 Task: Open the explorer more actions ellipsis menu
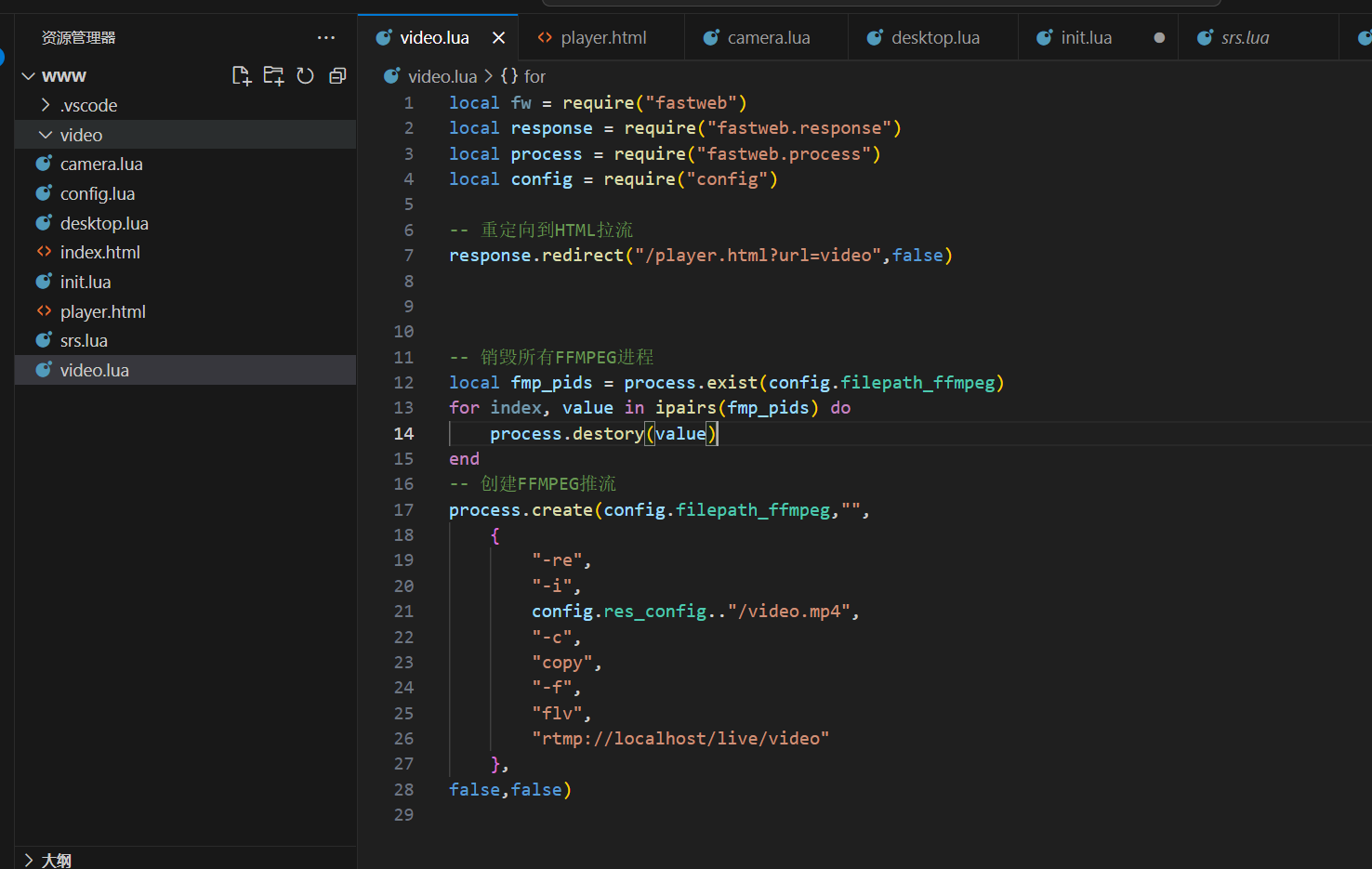(326, 38)
